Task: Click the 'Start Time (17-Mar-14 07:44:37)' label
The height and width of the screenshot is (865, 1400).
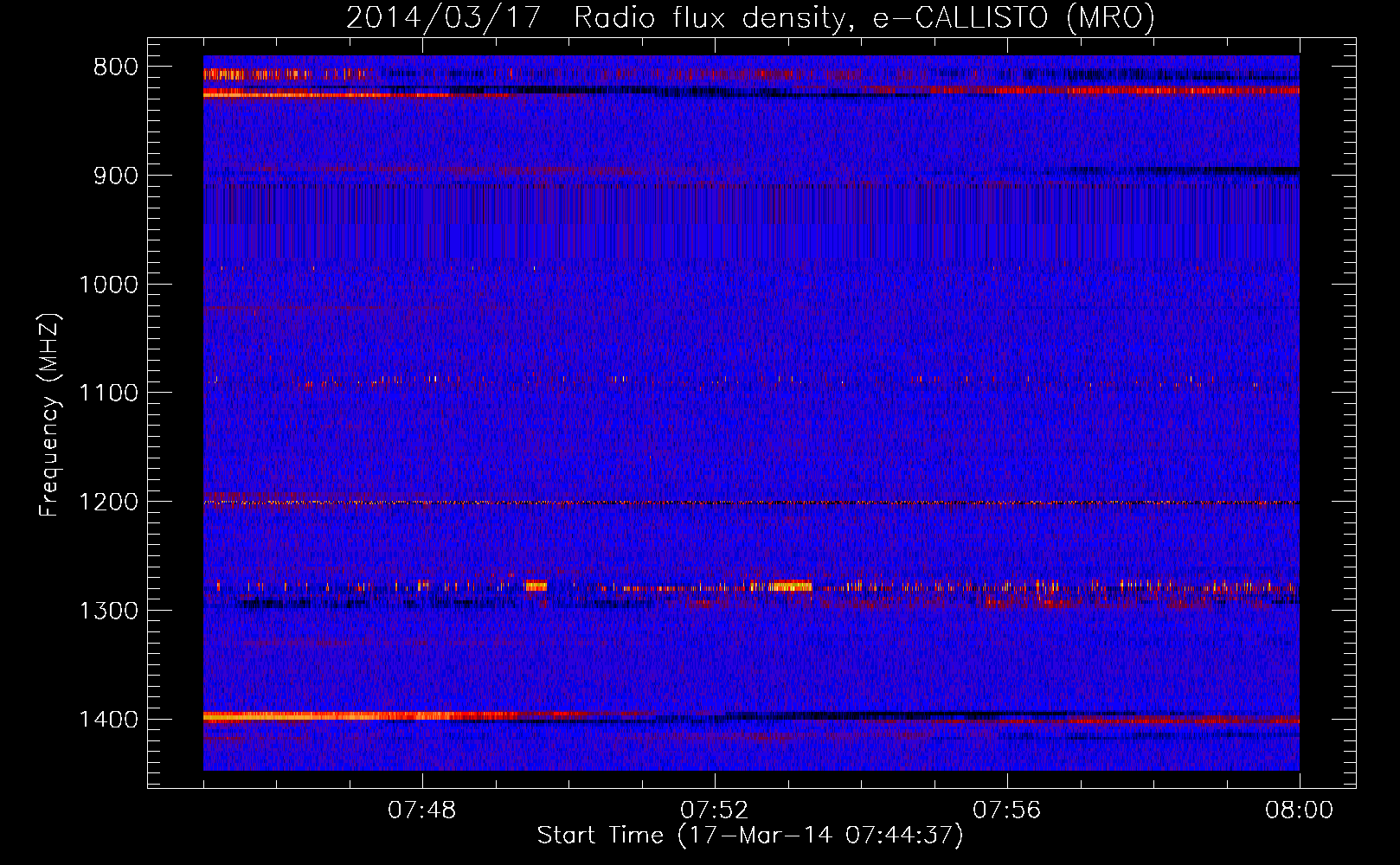Action: [750, 836]
